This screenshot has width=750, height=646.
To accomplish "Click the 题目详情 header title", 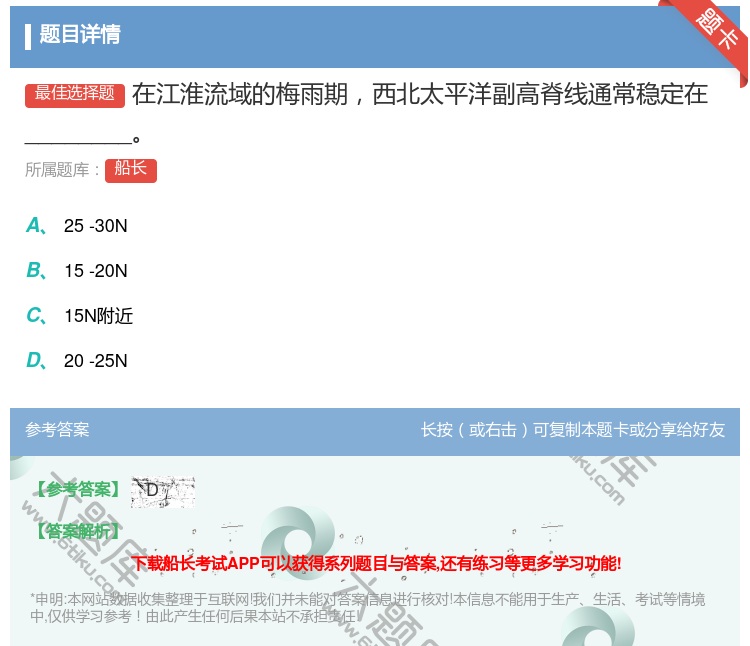I will pyautogui.click(x=80, y=34).
